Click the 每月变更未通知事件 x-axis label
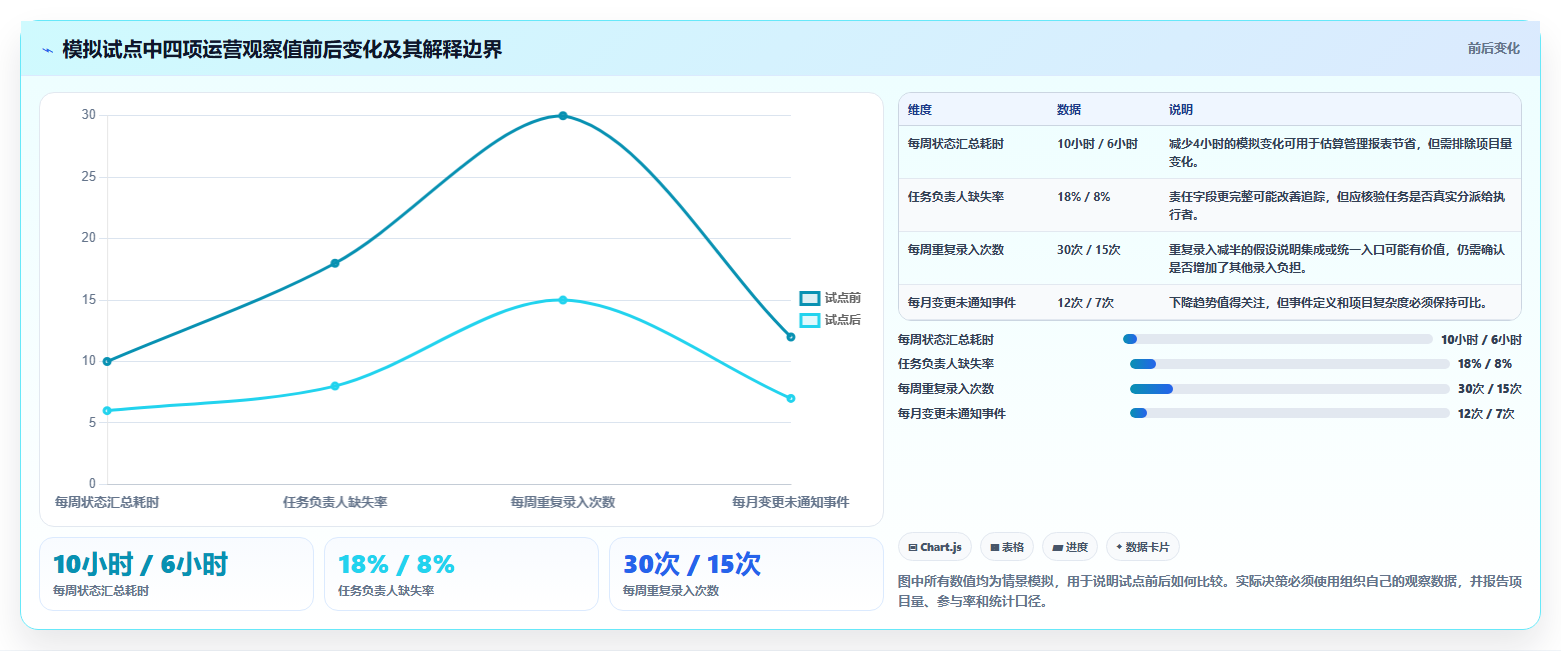The height and width of the screenshot is (651, 1561). [791, 502]
